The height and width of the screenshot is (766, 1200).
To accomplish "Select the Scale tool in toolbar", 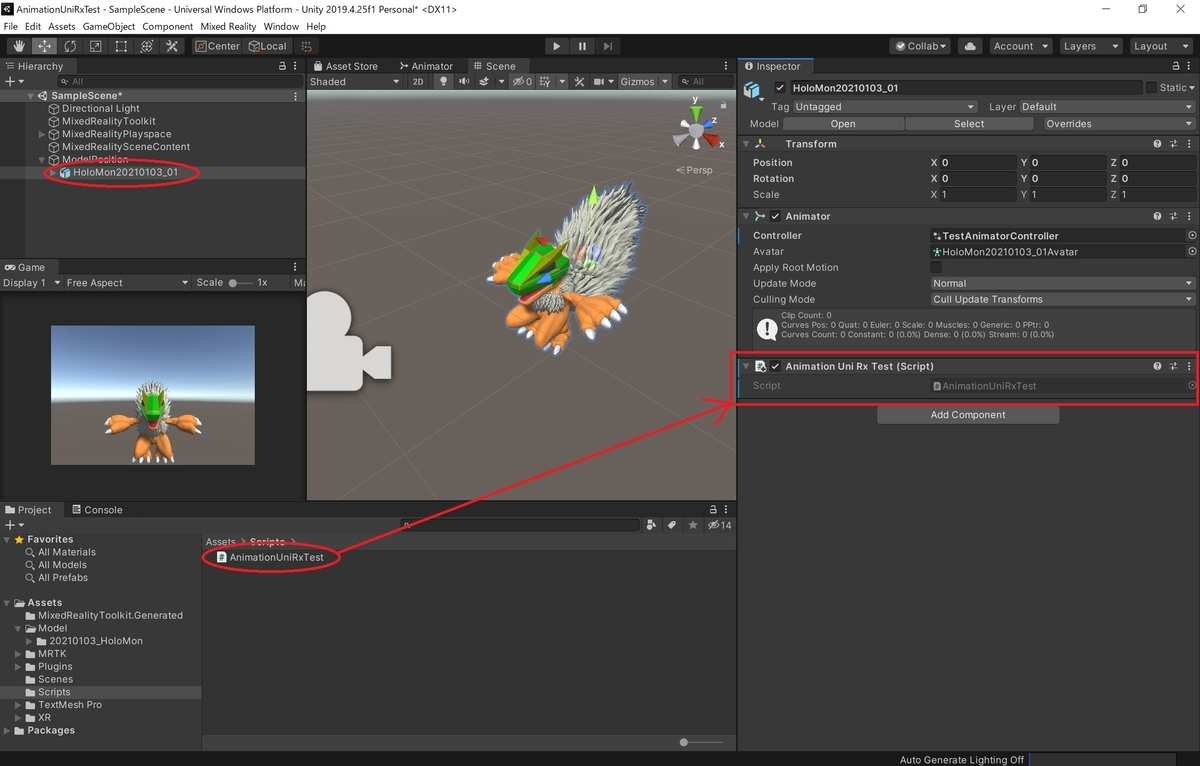I will tap(96, 46).
